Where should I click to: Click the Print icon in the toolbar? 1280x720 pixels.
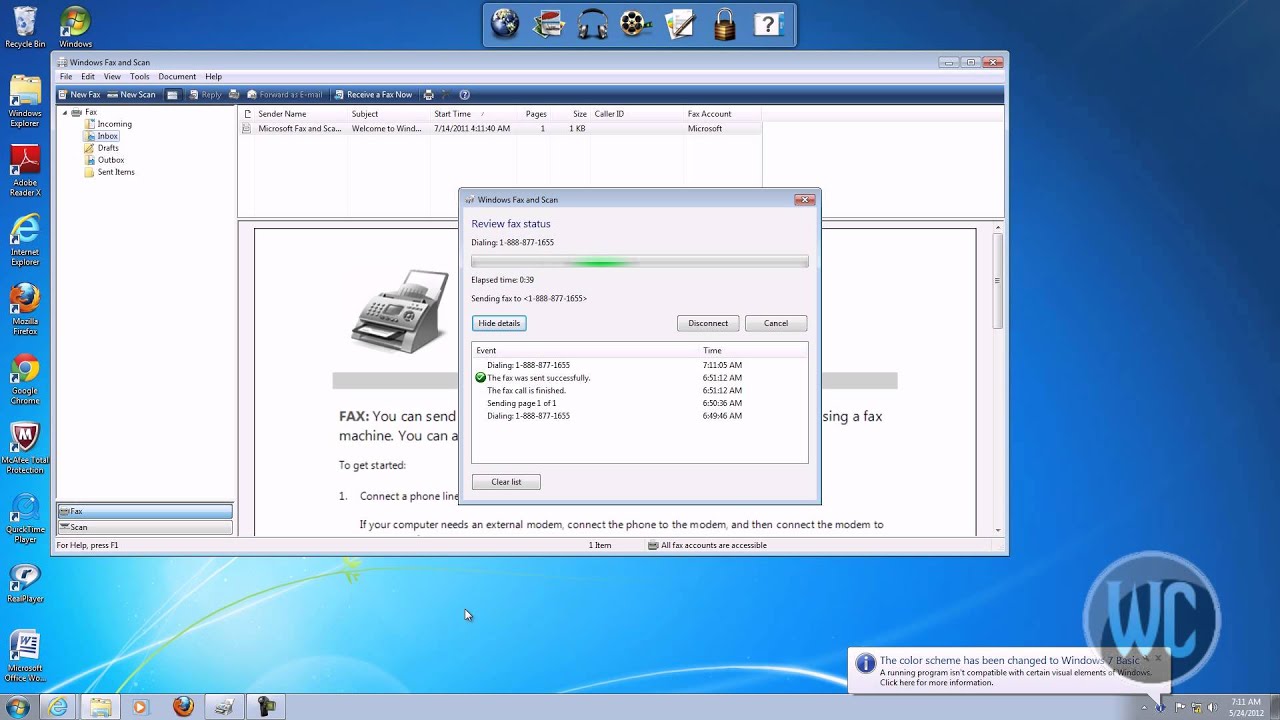pos(429,95)
